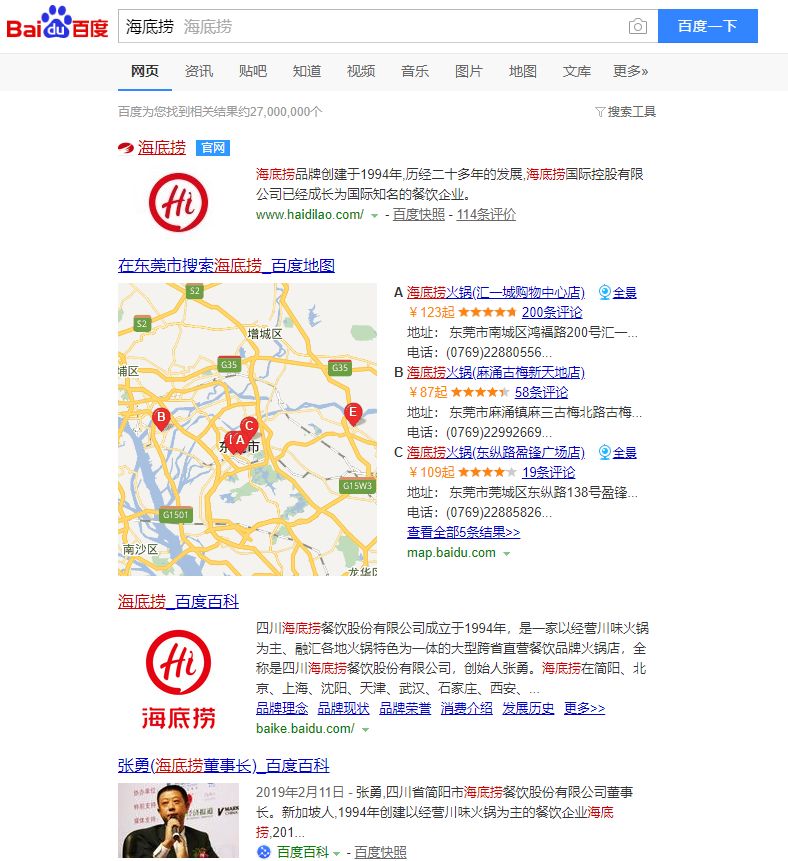
Task: Click the 百度一下 search button
Action: [x=707, y=26]
